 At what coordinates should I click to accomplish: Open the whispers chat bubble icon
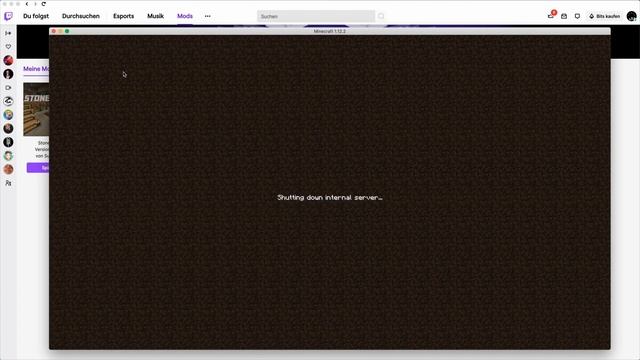pos(577,16)
